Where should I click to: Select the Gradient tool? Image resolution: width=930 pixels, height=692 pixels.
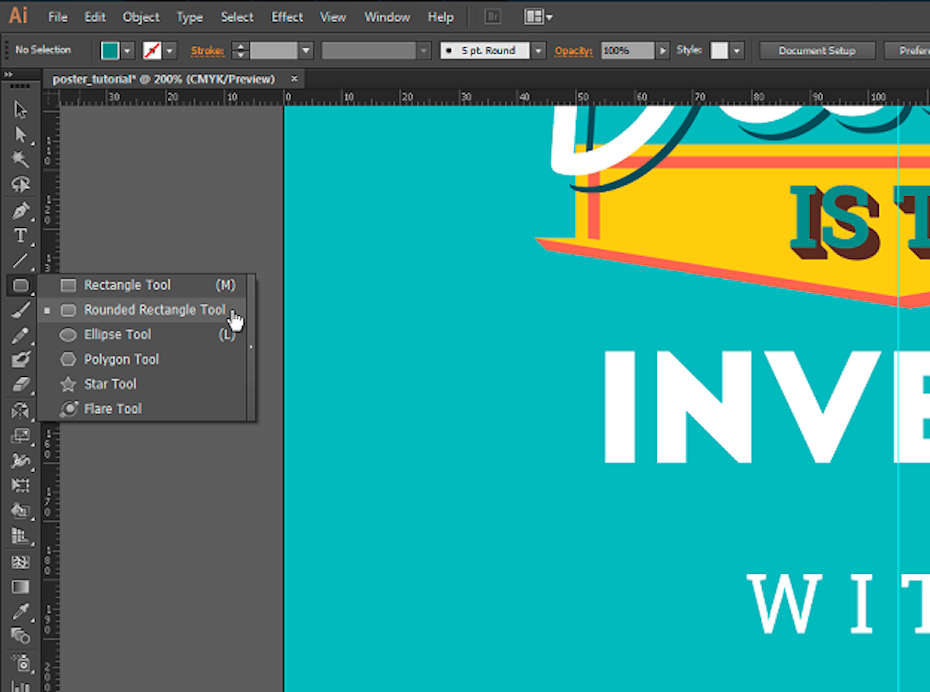pos(20,587)
